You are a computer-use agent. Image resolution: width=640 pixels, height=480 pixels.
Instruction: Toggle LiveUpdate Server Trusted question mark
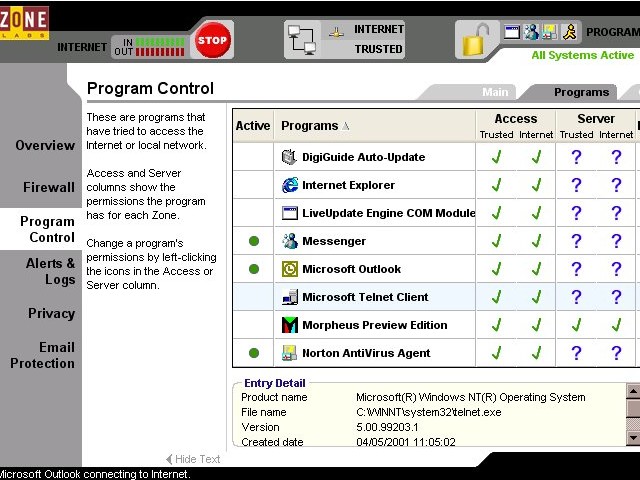(x=576, y=213)
